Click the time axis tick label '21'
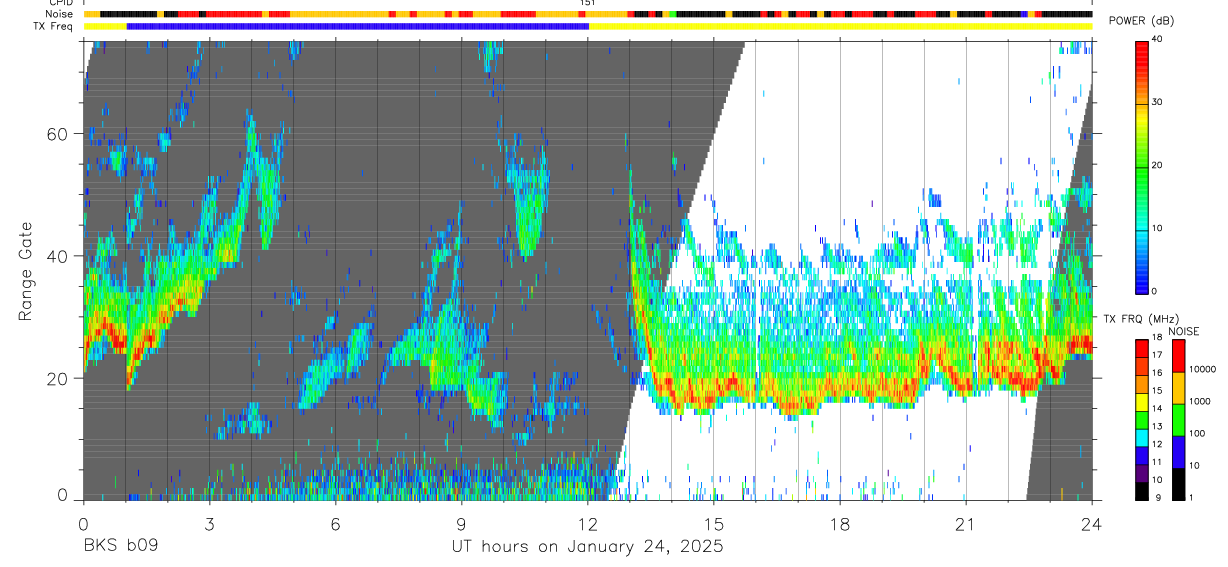The image size is (1228, 567). tap(966, 524)
